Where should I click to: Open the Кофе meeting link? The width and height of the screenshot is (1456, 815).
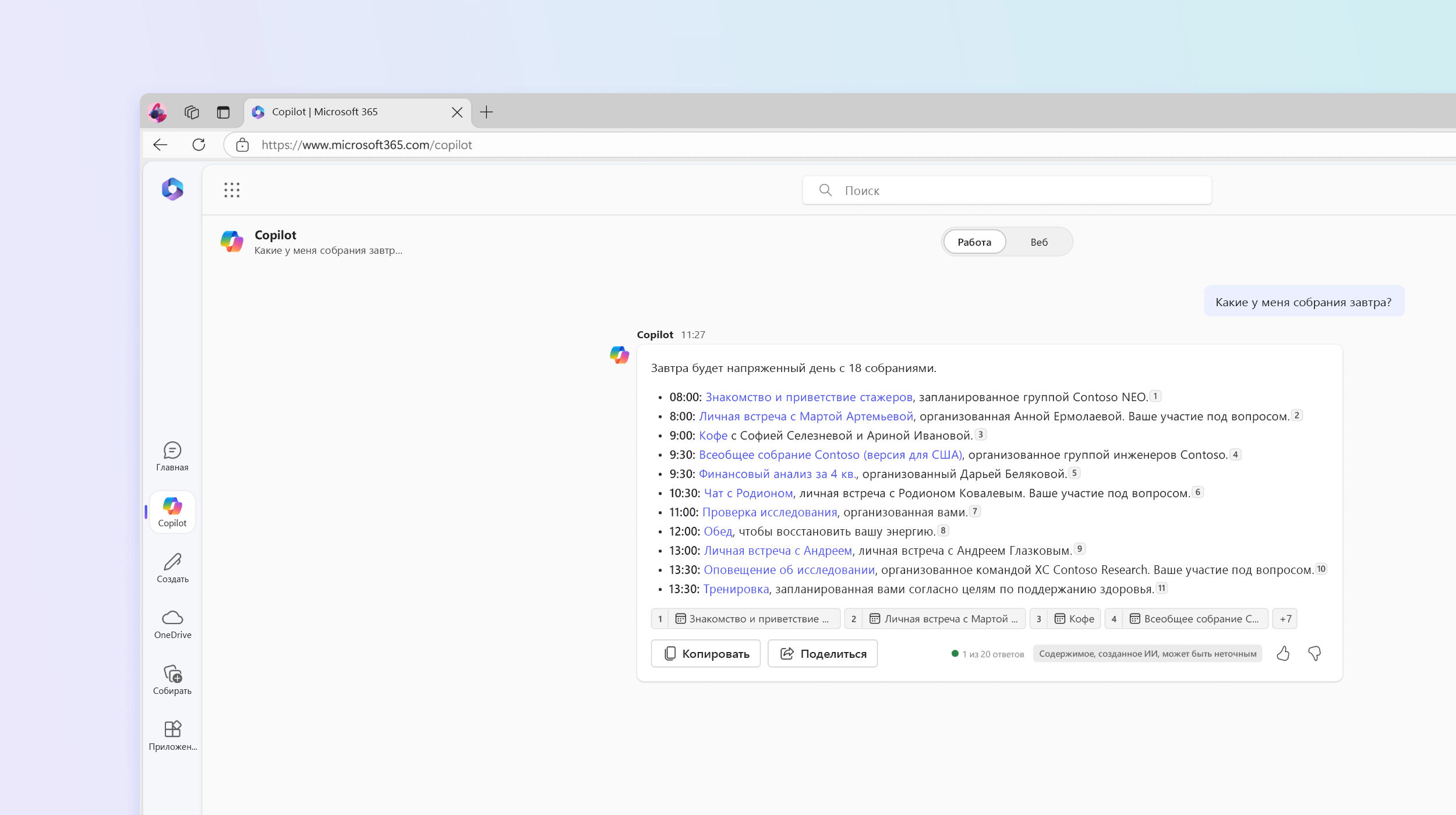(x=713, y=435)
